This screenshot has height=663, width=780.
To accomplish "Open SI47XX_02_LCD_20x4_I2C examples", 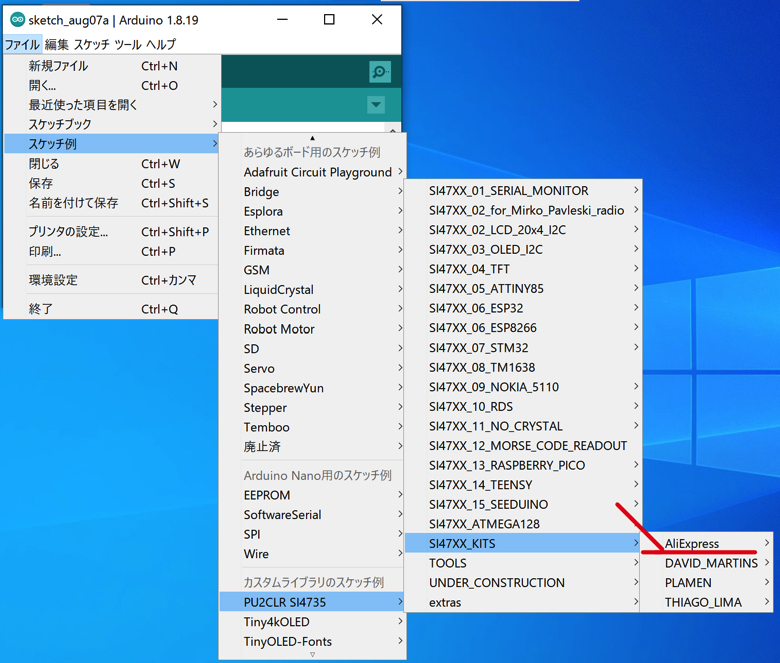I will tap(523, 230).
